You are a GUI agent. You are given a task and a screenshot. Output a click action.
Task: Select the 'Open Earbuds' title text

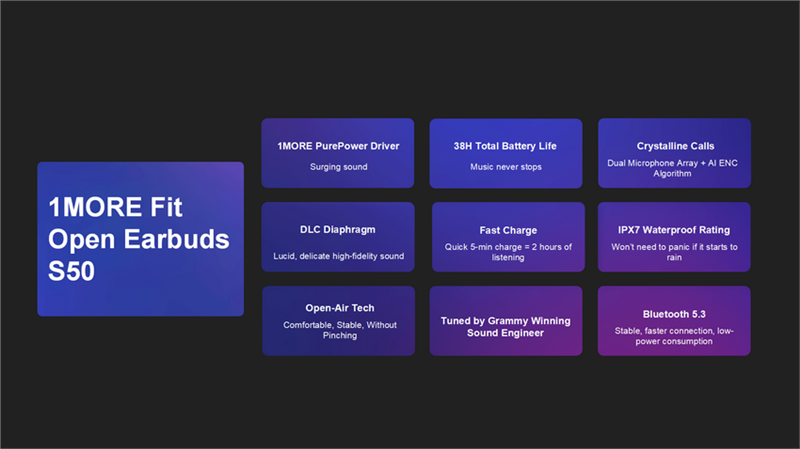139,241
